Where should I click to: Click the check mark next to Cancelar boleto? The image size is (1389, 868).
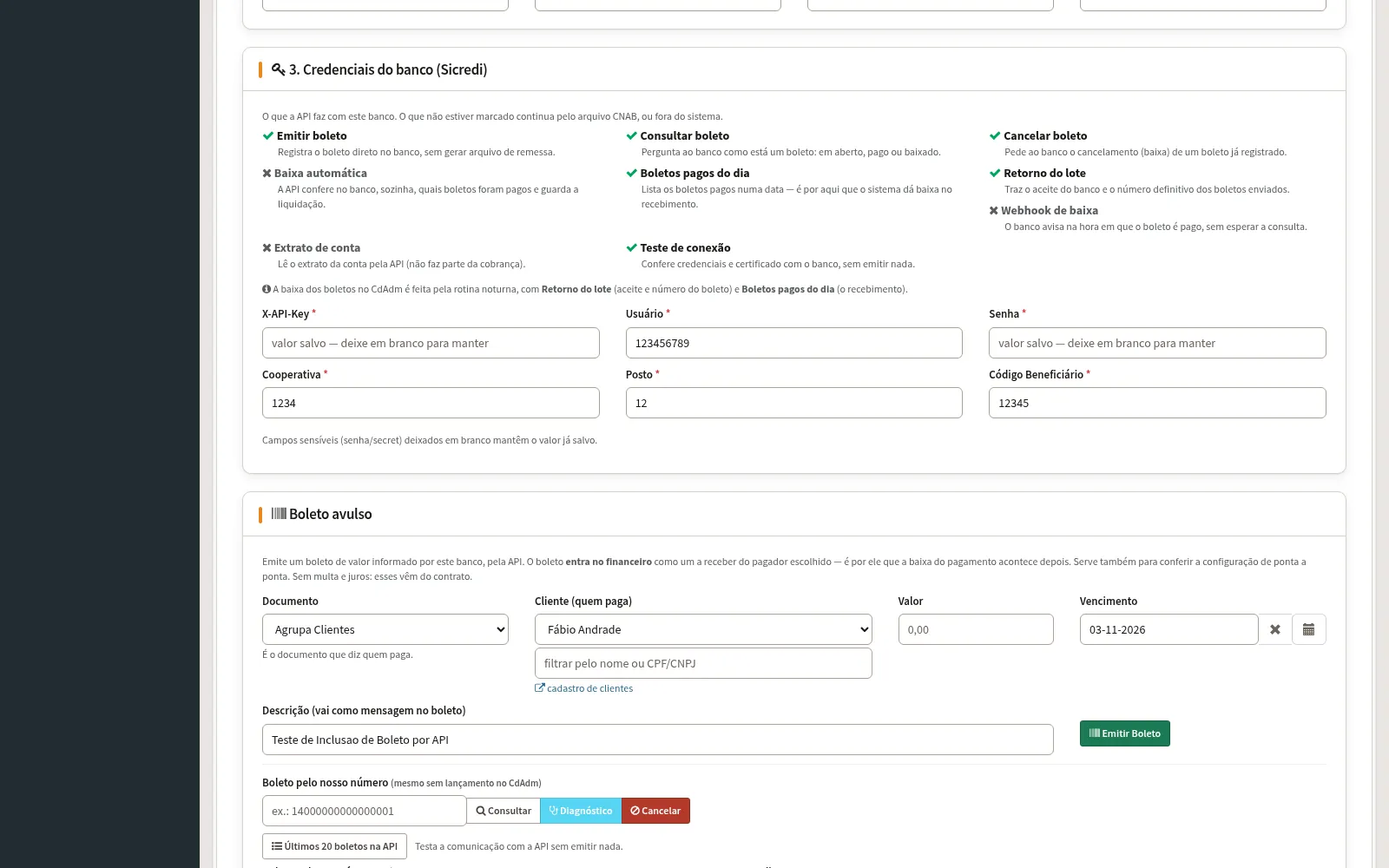995,135
